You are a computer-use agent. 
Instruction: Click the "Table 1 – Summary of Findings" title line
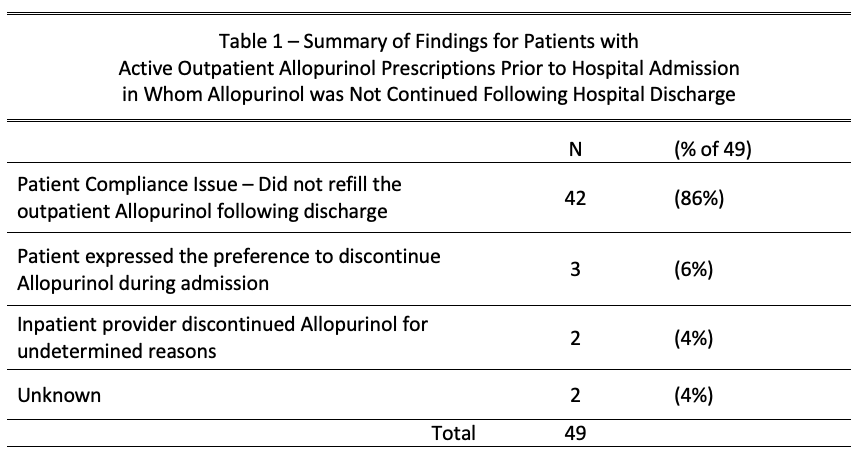pyautogui.click(x=428, y=42)
